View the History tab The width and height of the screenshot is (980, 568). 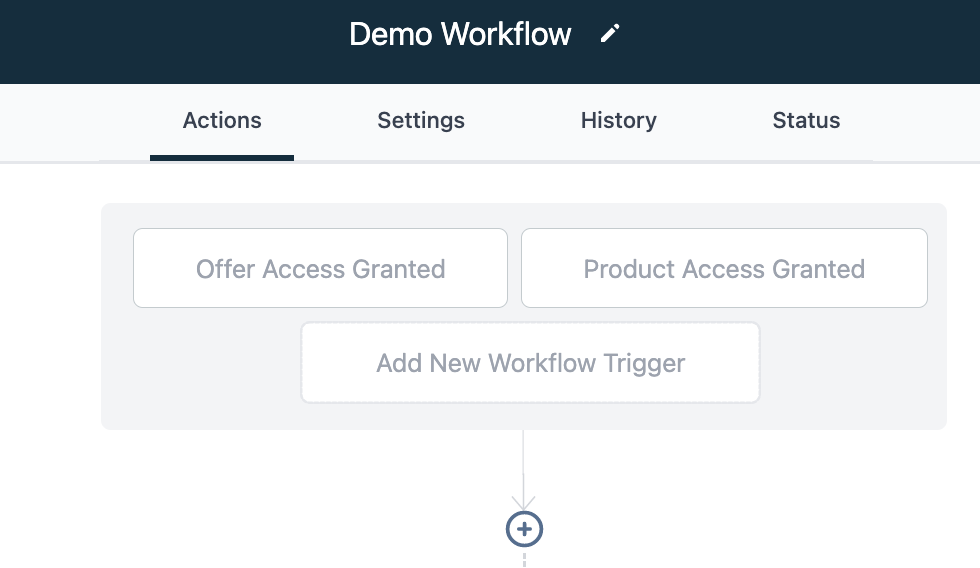(618, 120)
